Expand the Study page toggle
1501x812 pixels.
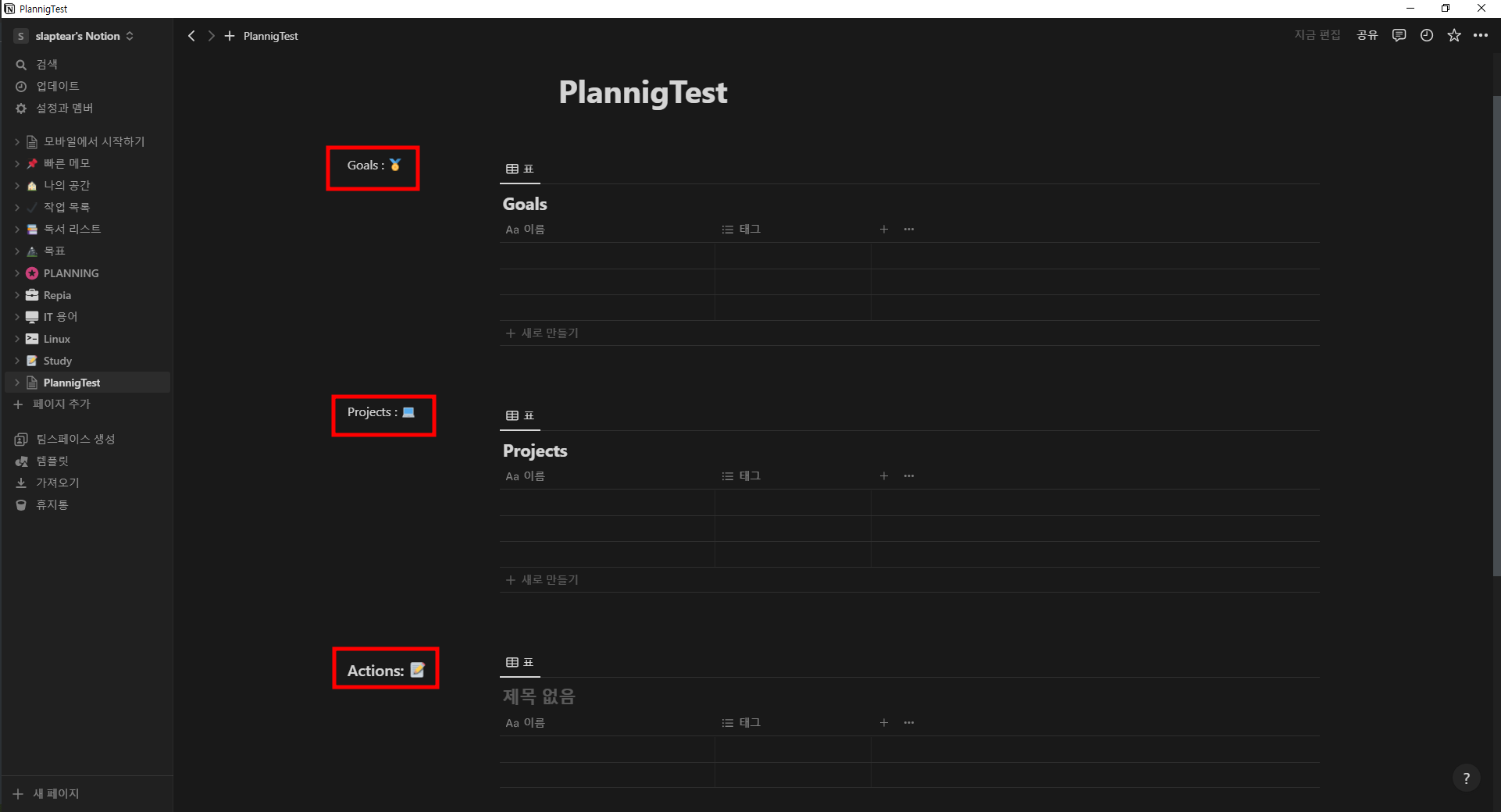tap(17, 361)
